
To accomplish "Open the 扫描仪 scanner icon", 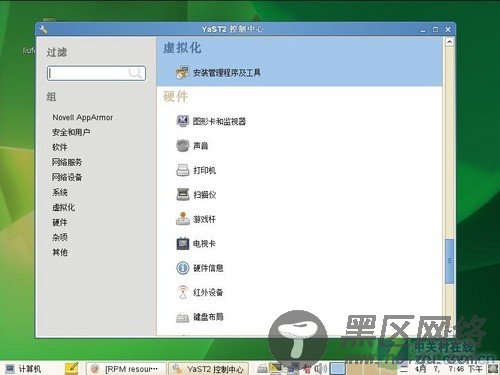I will pyautogui.click(x=182, y=194).
